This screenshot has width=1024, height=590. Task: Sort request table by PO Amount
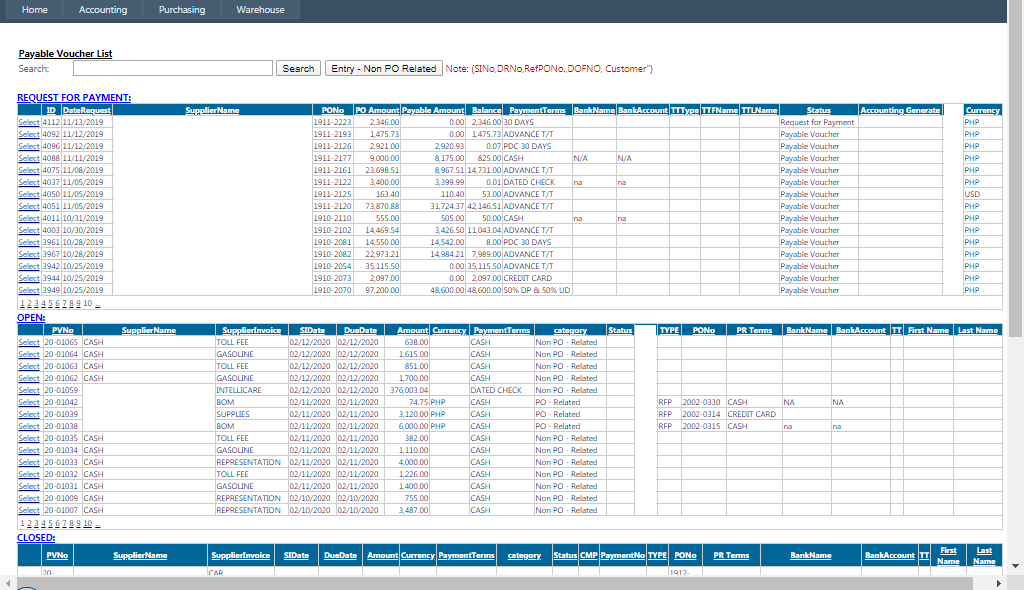(x=377, y=110)
